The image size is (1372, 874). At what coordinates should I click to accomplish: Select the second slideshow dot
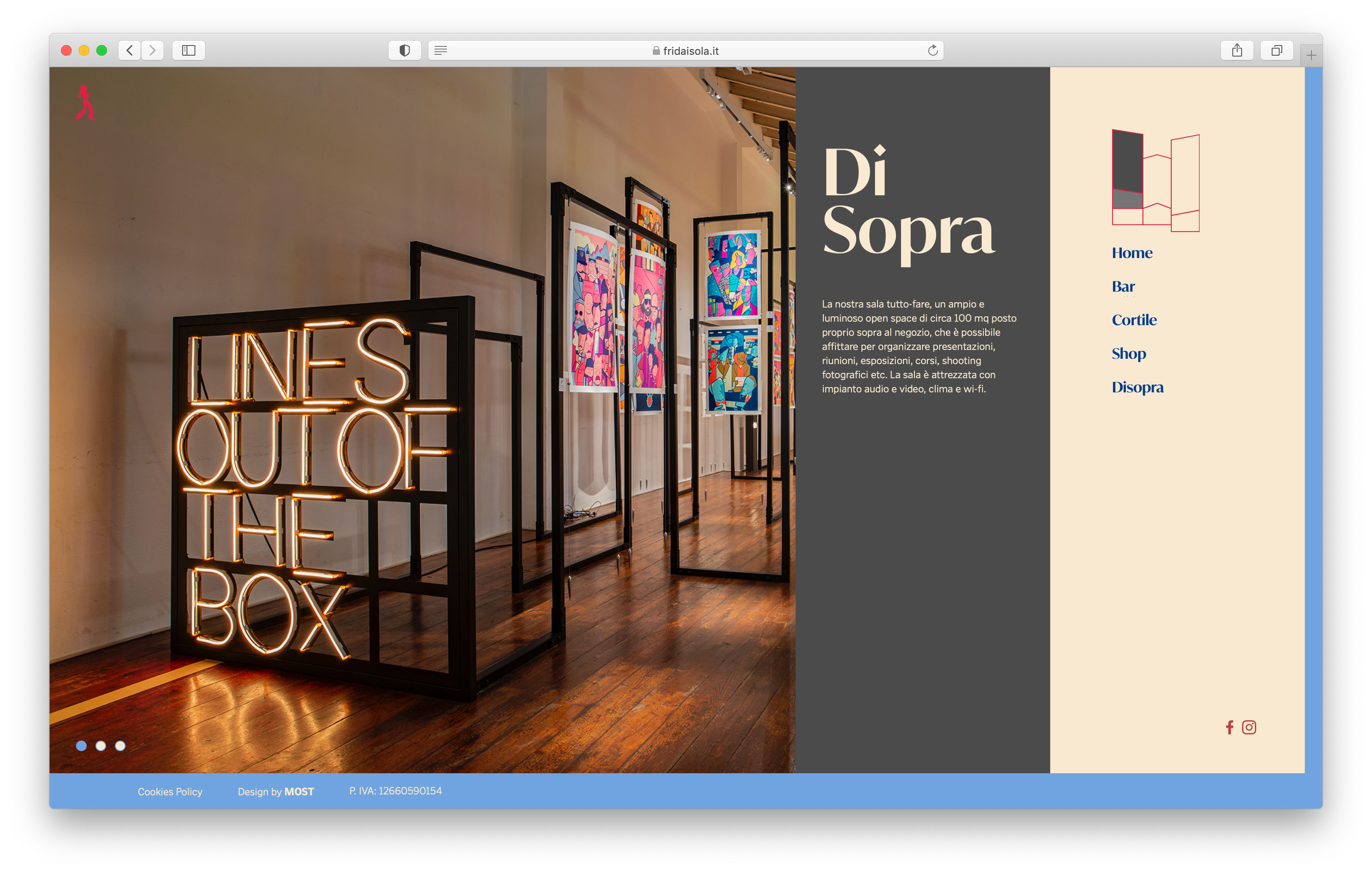point(101,746)
